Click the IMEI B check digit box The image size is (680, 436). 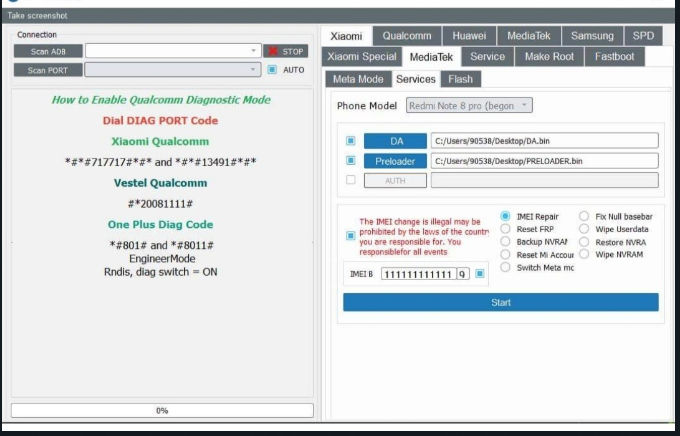point(463,274)
